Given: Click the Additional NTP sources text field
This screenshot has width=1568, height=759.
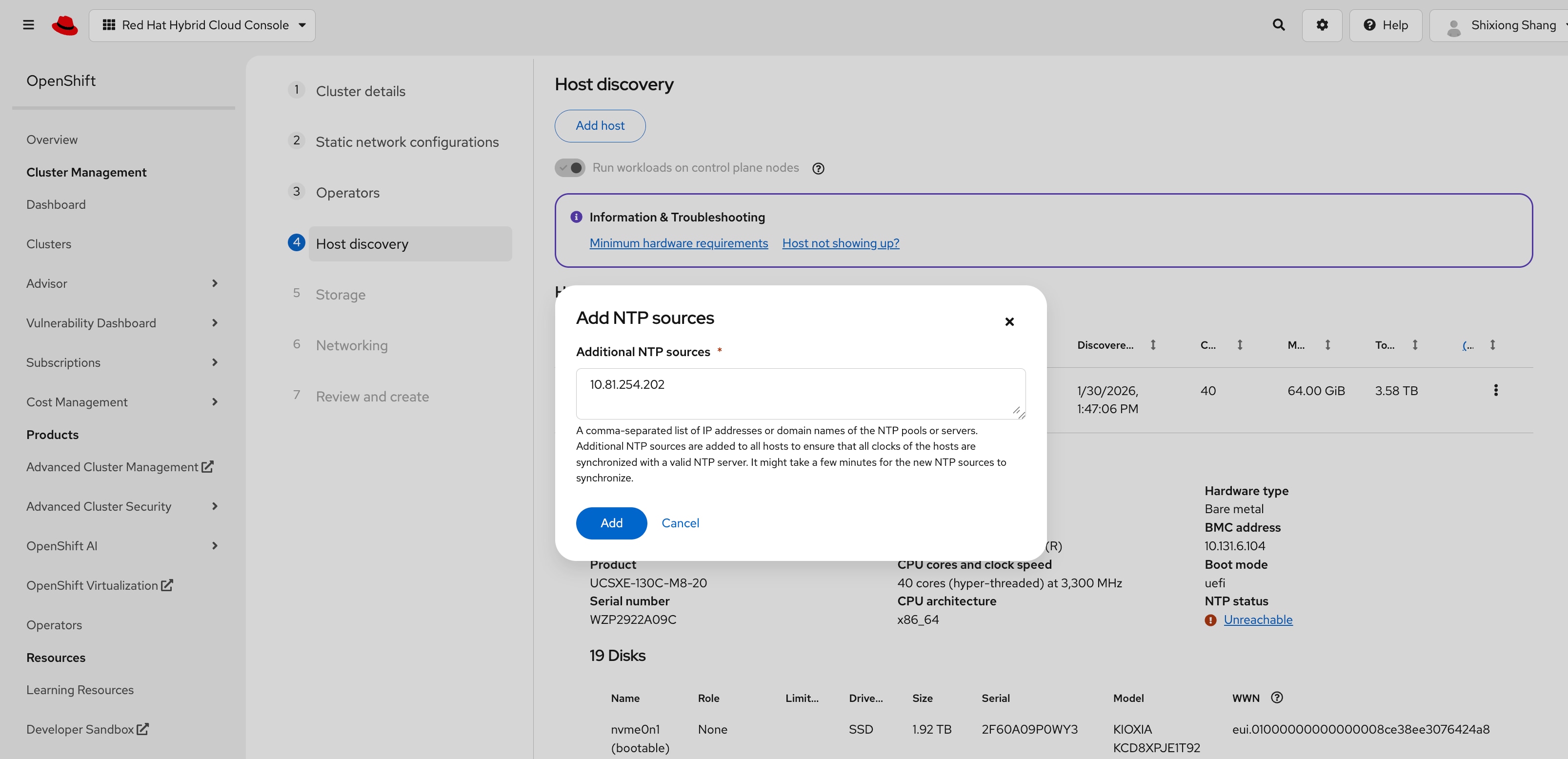Looking at the screenshot, I should point(801,393).
